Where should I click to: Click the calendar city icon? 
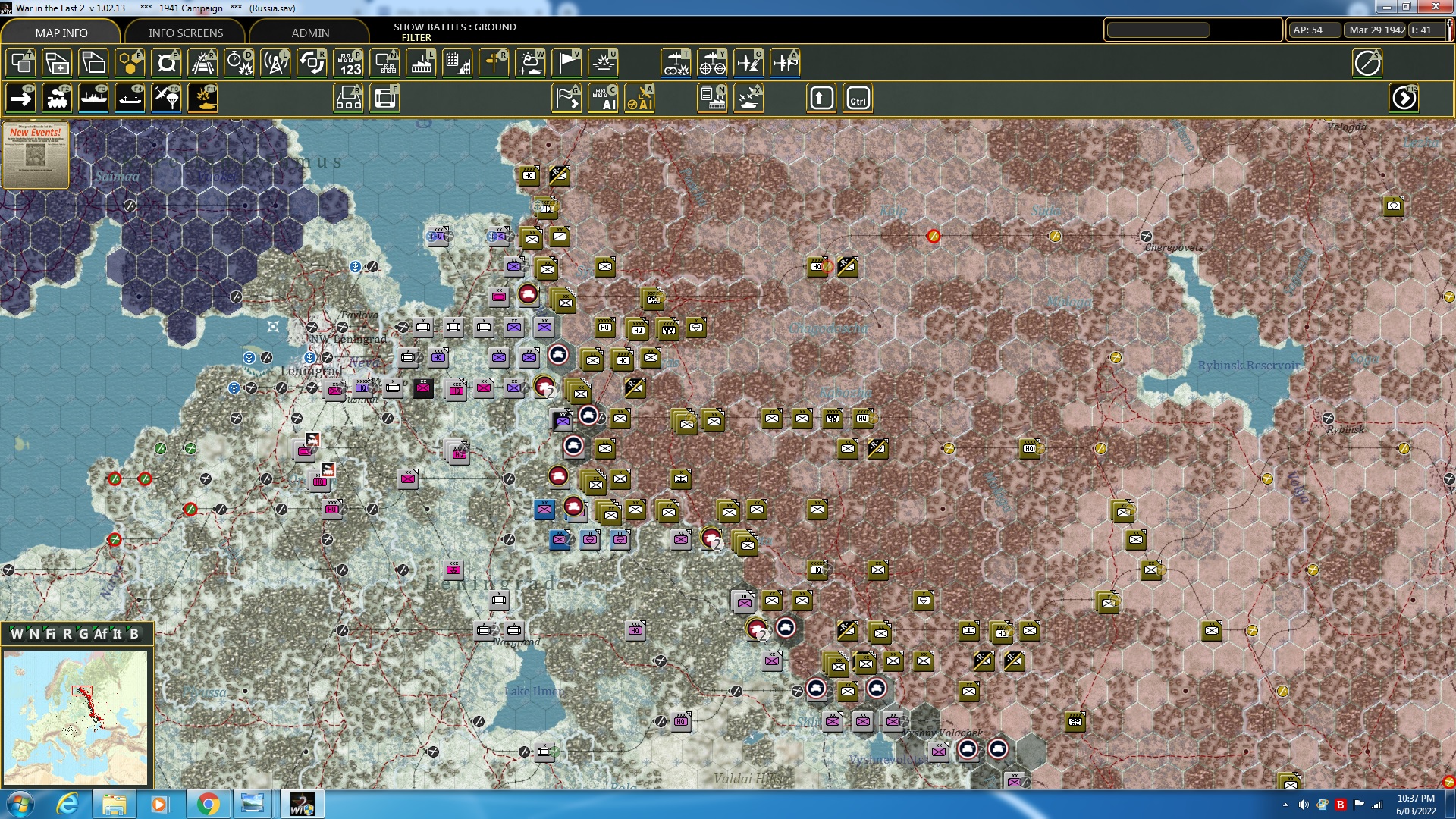(x=457, y=63)
